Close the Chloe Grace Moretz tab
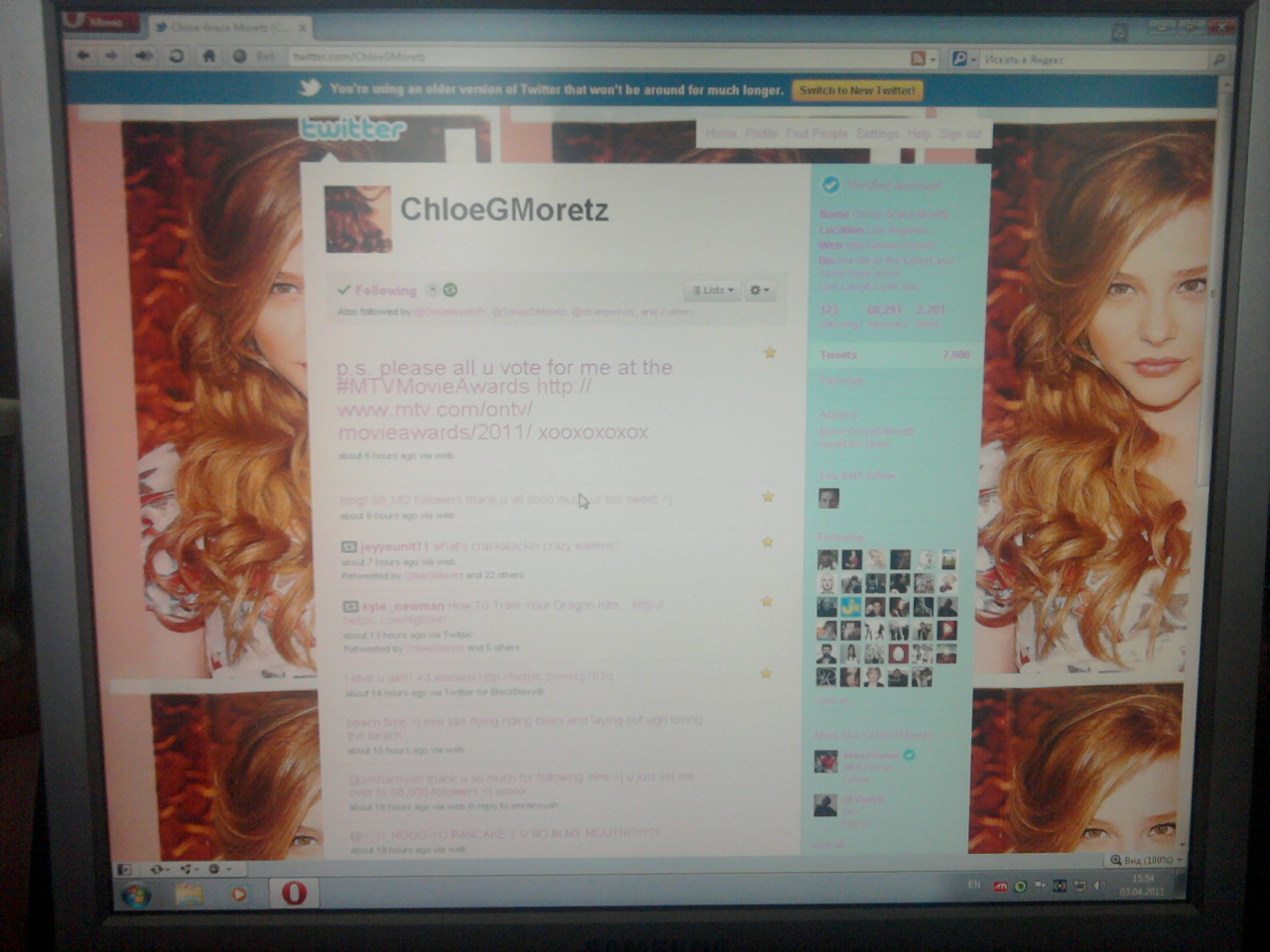The width and height of the screenshot is (1270, 952). (303, 28)
